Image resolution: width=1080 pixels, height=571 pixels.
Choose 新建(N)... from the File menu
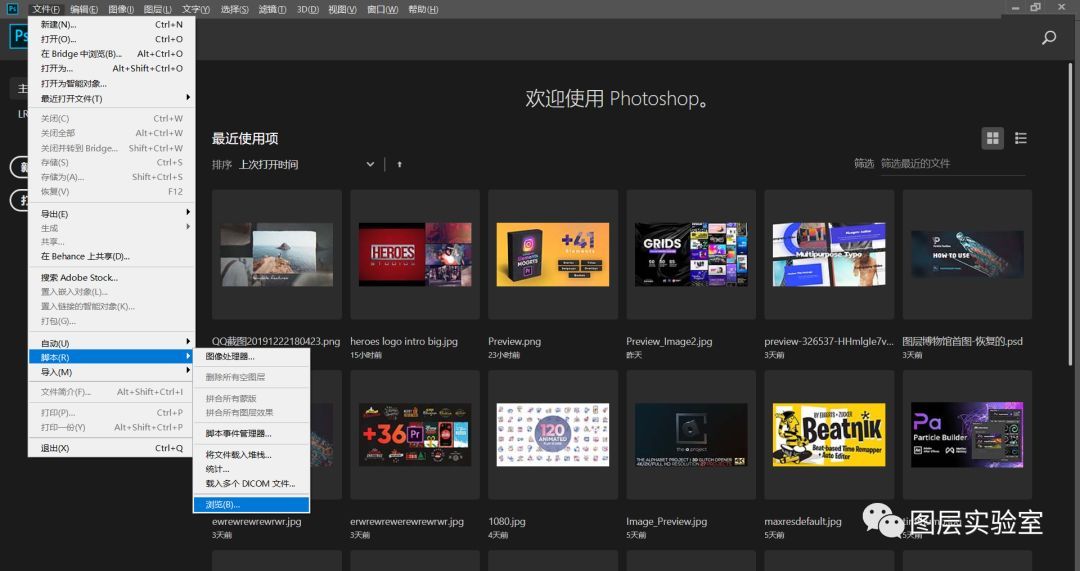(110, 24)
